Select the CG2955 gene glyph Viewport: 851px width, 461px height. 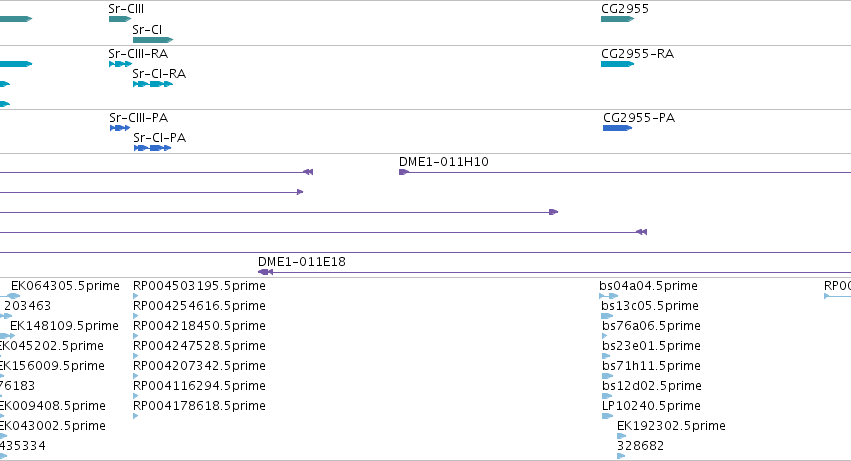[x=618, y=19]
